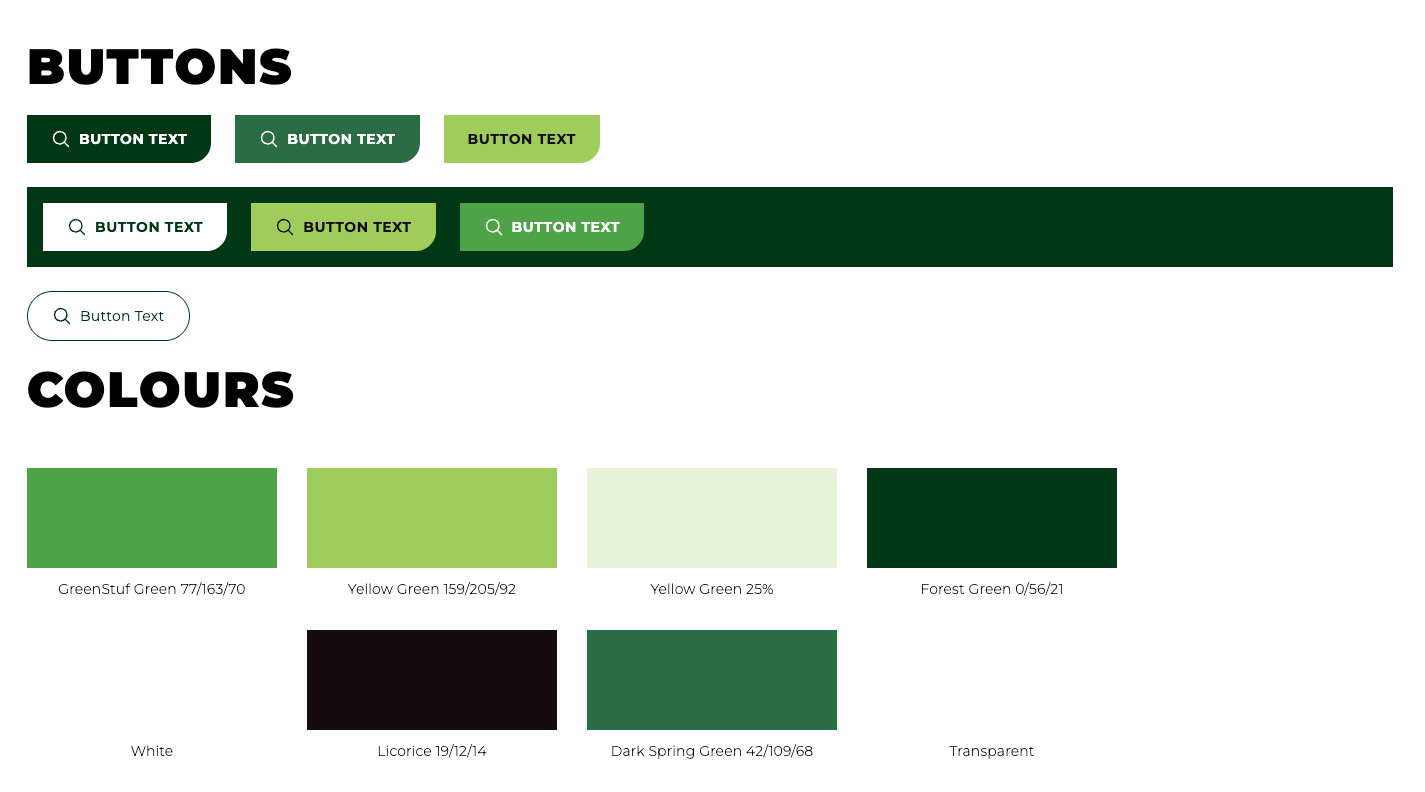Viewport: 1425px width, 792px height.
Task: Select the Licorice black swatch
Action: [432, 680]
